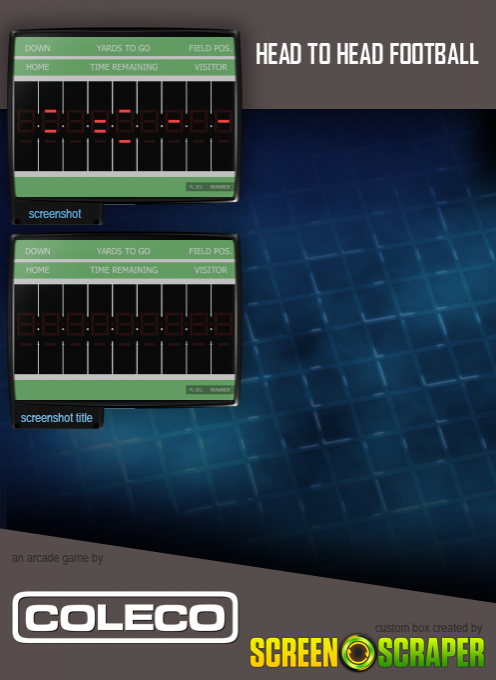Screen dimensions: 496x680
Task: Click the HEAD TO HEAD FOOTBALL title
Action: pyautogui.click(x=367, y=54)
